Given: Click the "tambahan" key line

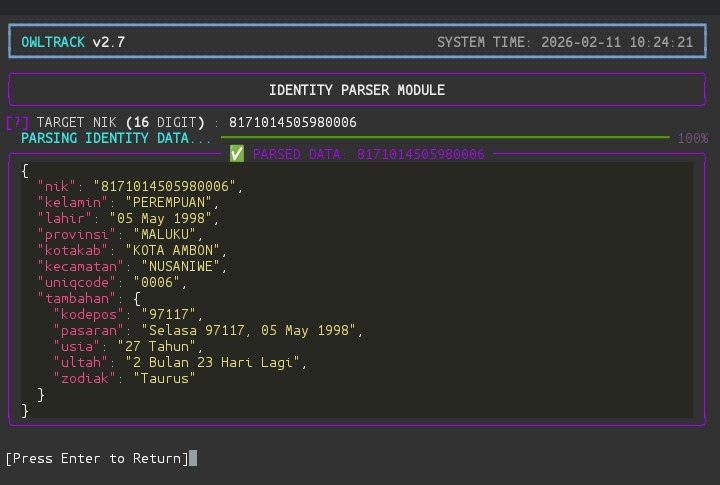Looking at the screenshot, I should [x=89, y=299].
